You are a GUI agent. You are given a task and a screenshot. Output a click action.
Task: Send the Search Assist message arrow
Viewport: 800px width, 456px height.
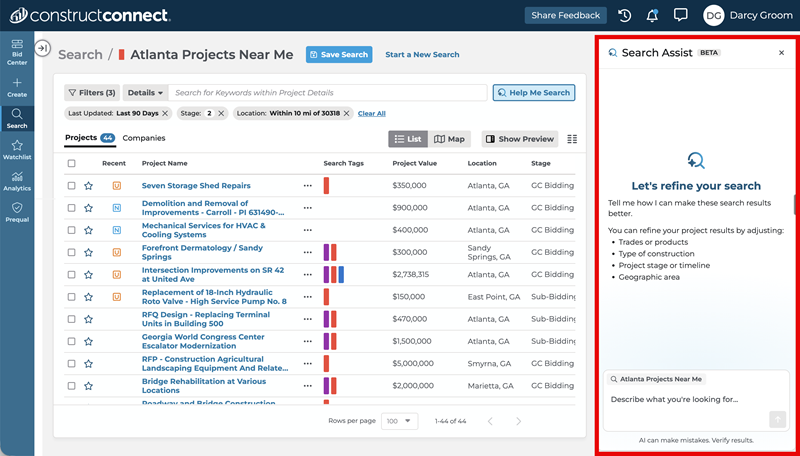click(778, 420)
